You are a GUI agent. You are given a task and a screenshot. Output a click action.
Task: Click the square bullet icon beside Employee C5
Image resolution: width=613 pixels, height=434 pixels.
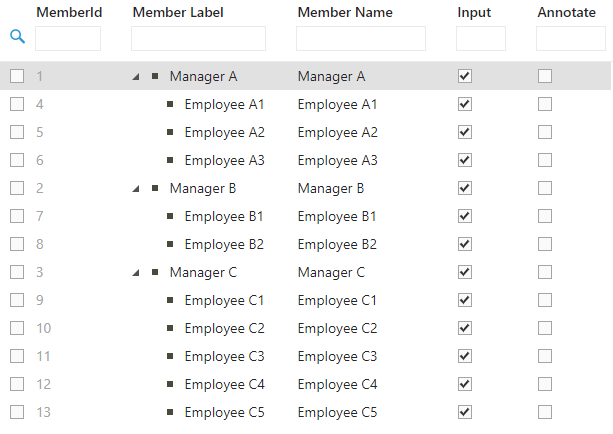click(x=170, y=412)
